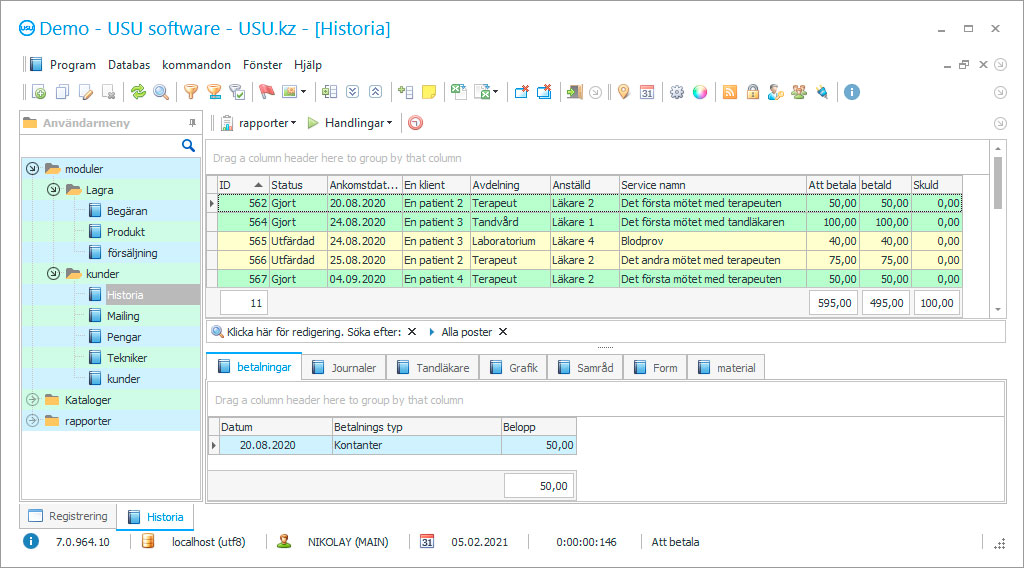The width and height of the screenshot is (1024, 568).
Task: Click the add new record icon
Action: coord(39,92)
